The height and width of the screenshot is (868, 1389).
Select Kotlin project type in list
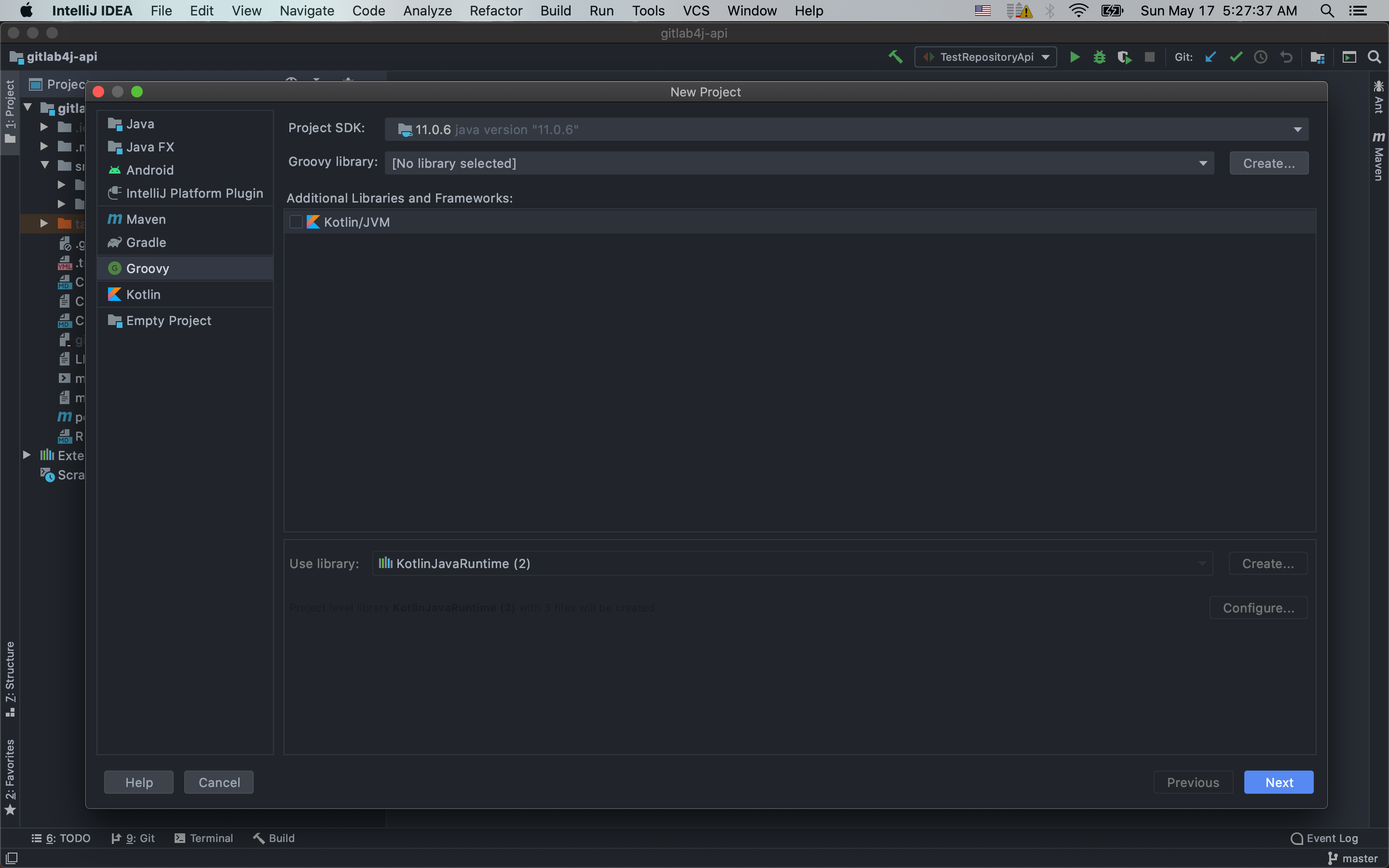click(x=143, y=295)
